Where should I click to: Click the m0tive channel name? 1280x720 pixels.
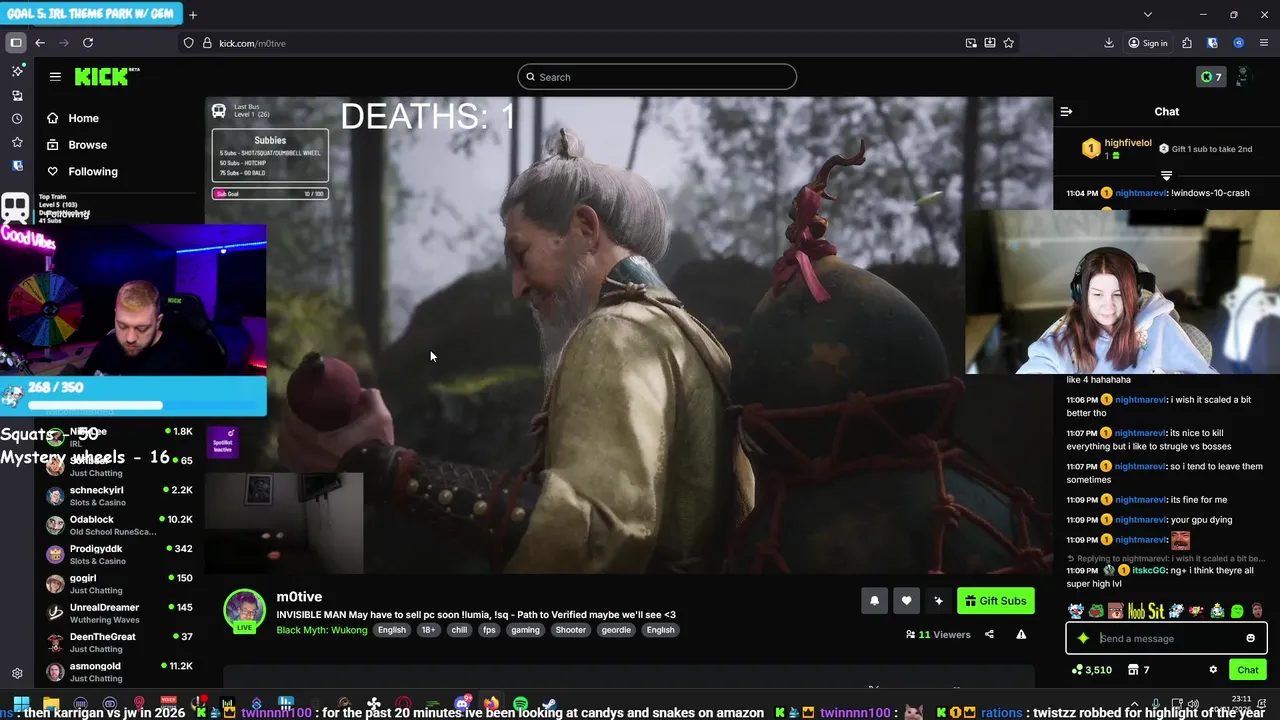coord(299,597)
